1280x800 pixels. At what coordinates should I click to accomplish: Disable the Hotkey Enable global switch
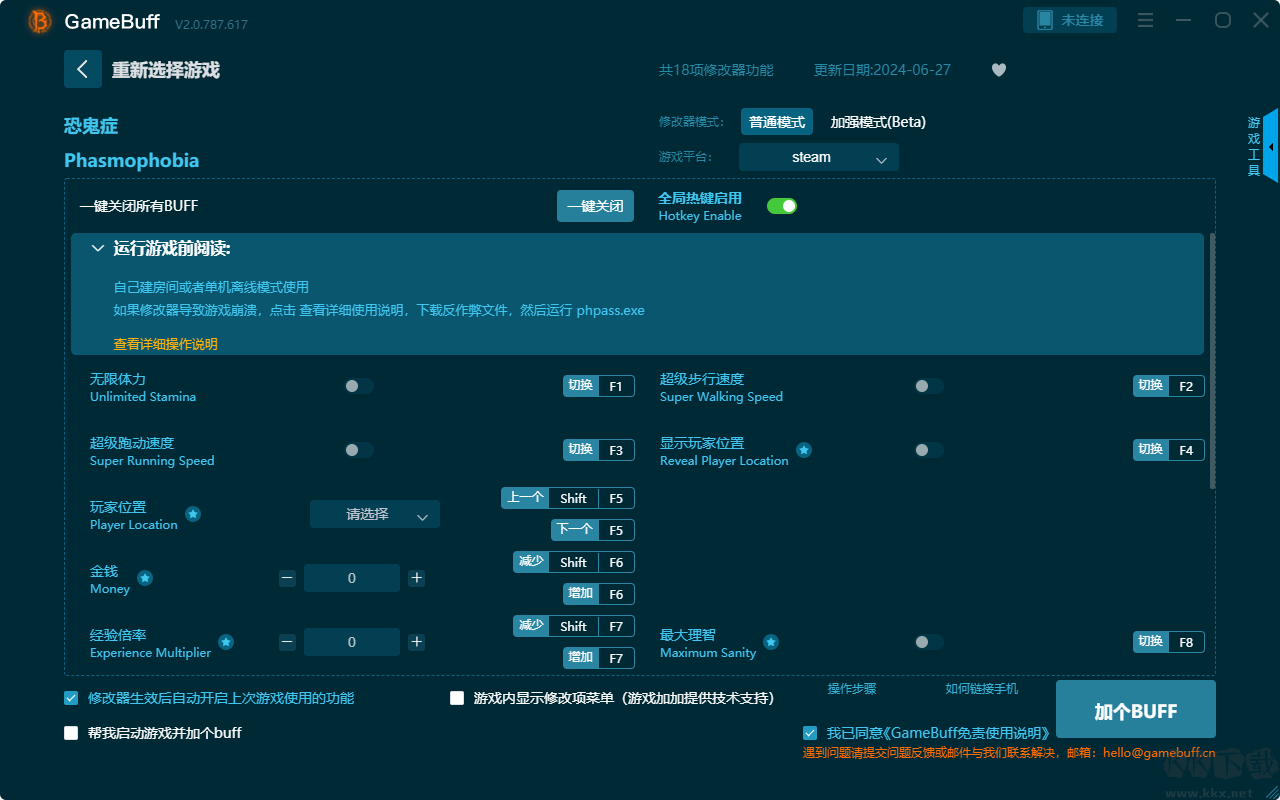point(781,205)
